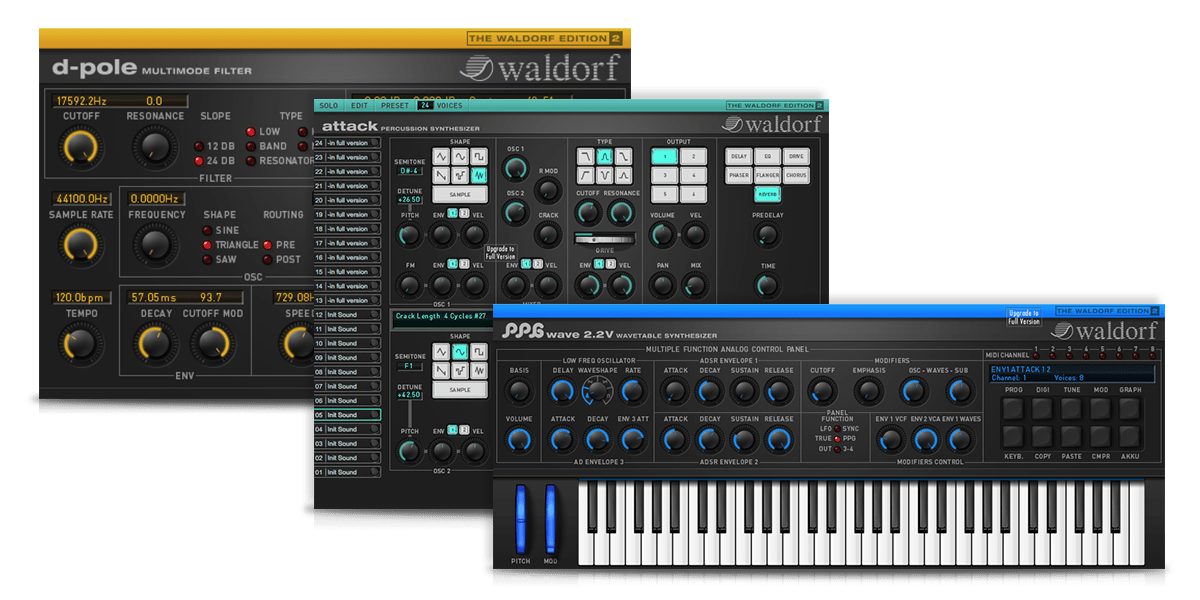Image resolution: width=1200 pixels, height=600 pixels.
Task: Select sound slot 01 Init Sound
Action: [x=348, y=472]
